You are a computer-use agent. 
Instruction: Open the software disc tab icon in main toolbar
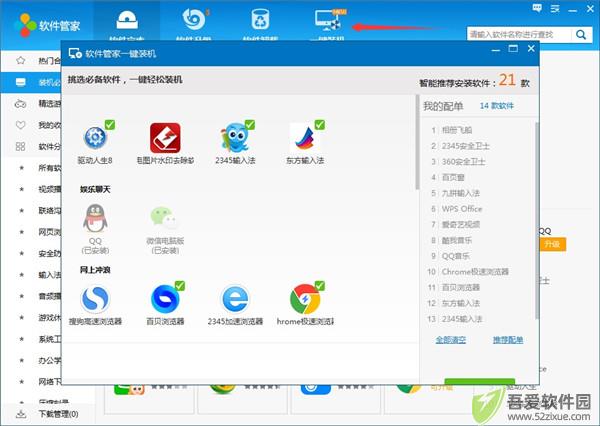pyautogui.click(x=127, y=20)
